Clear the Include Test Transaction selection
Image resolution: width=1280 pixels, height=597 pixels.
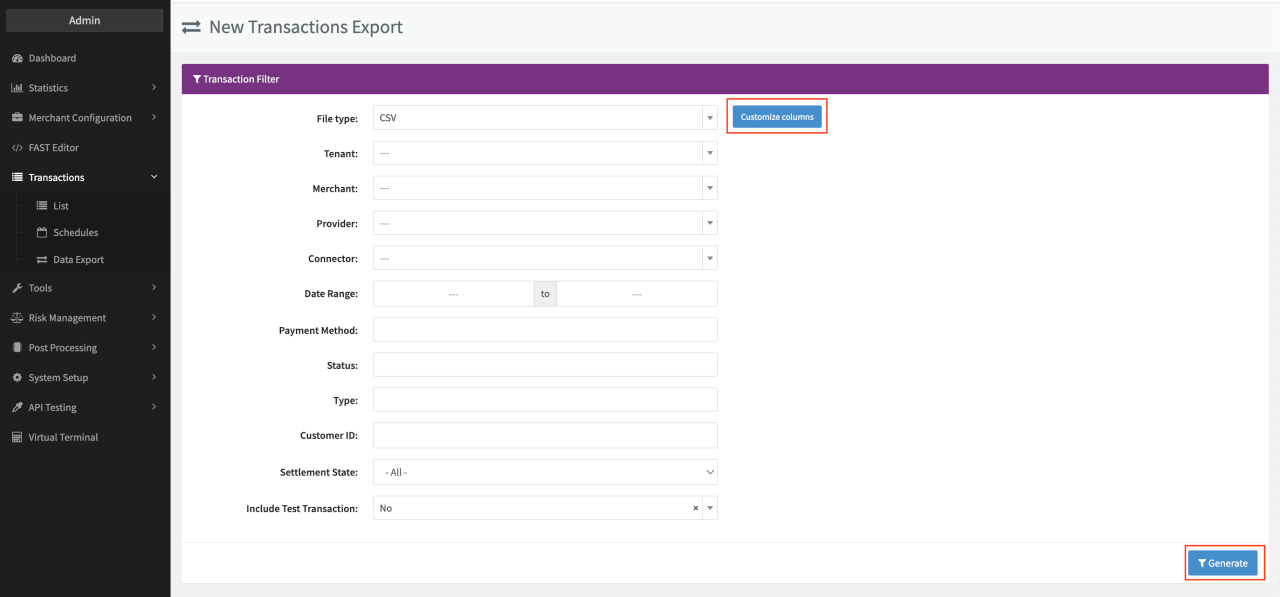695,508
